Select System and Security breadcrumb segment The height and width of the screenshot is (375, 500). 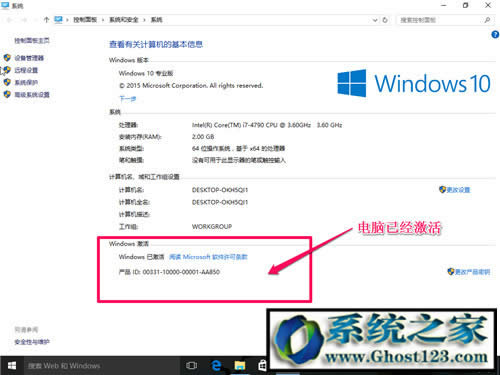pos(124,20)
